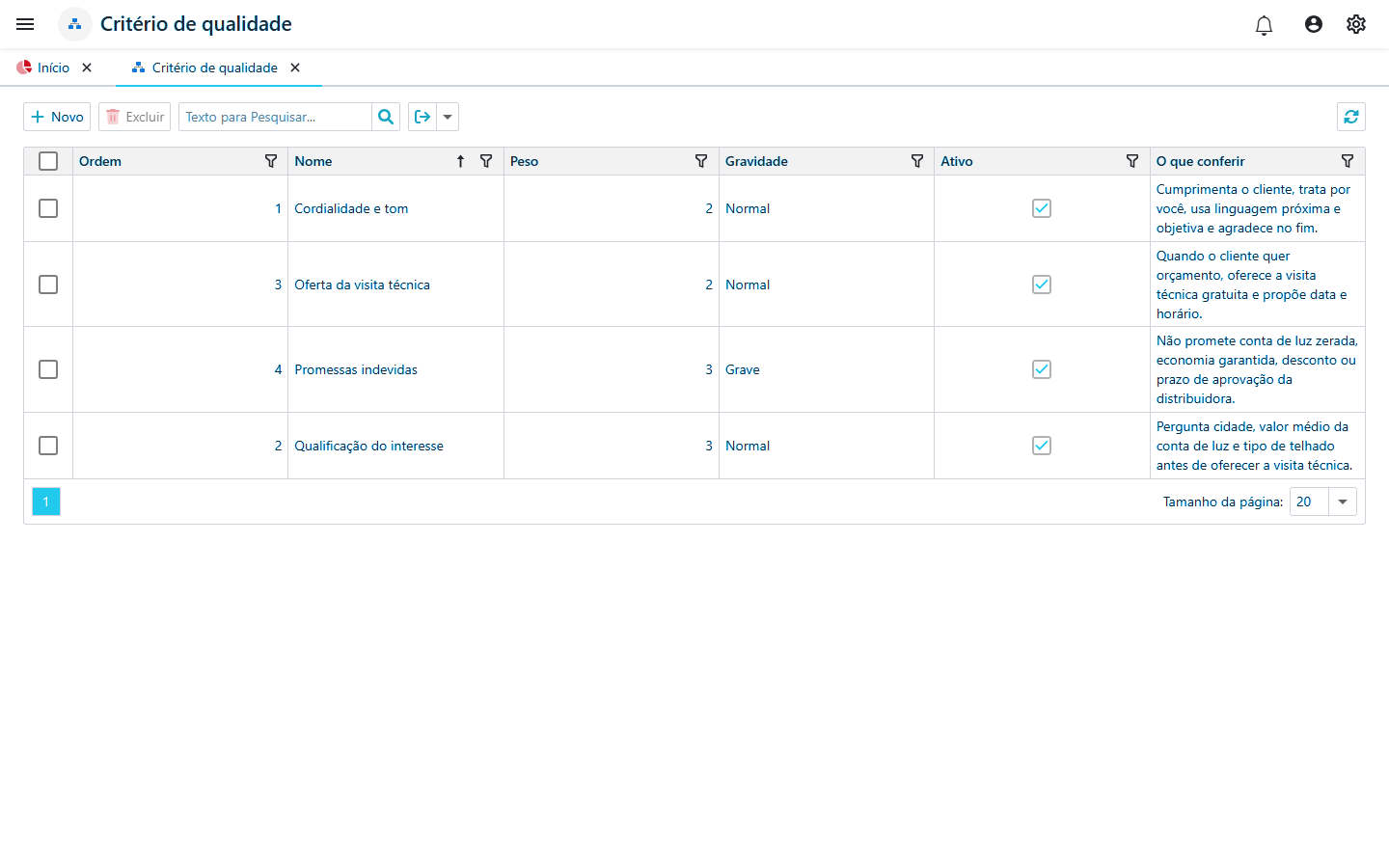1389x868 pixels.
Task: Focus the Texto para Pesquisar field
Action: [x=275, y=117]
